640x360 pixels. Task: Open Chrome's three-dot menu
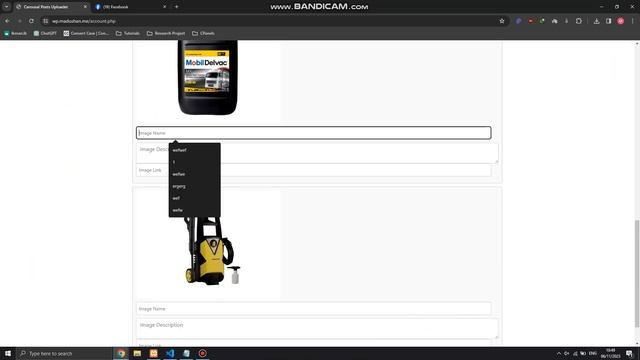coord(632,21)
